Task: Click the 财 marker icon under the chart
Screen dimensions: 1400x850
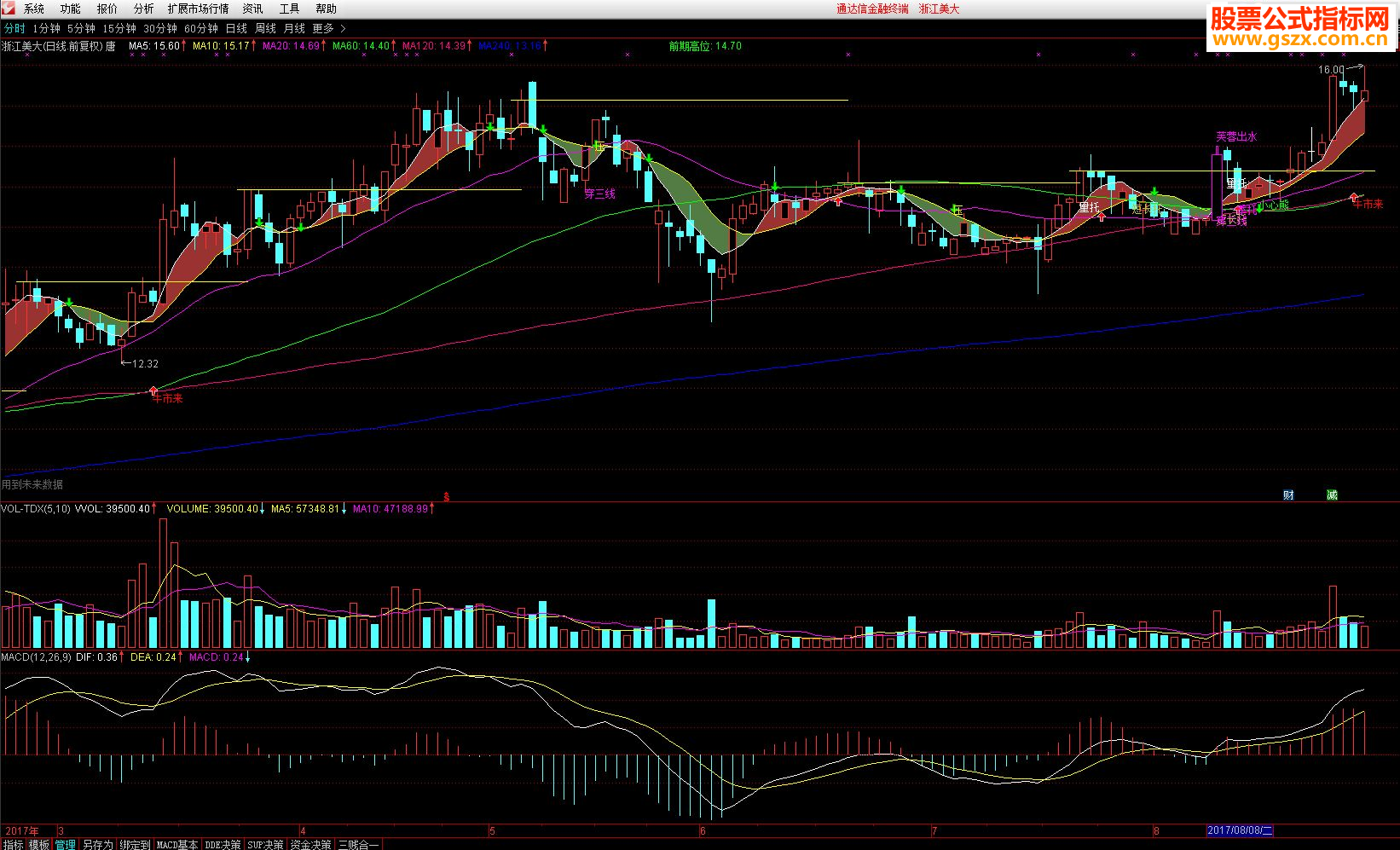Action: [x=1288, y=494]
